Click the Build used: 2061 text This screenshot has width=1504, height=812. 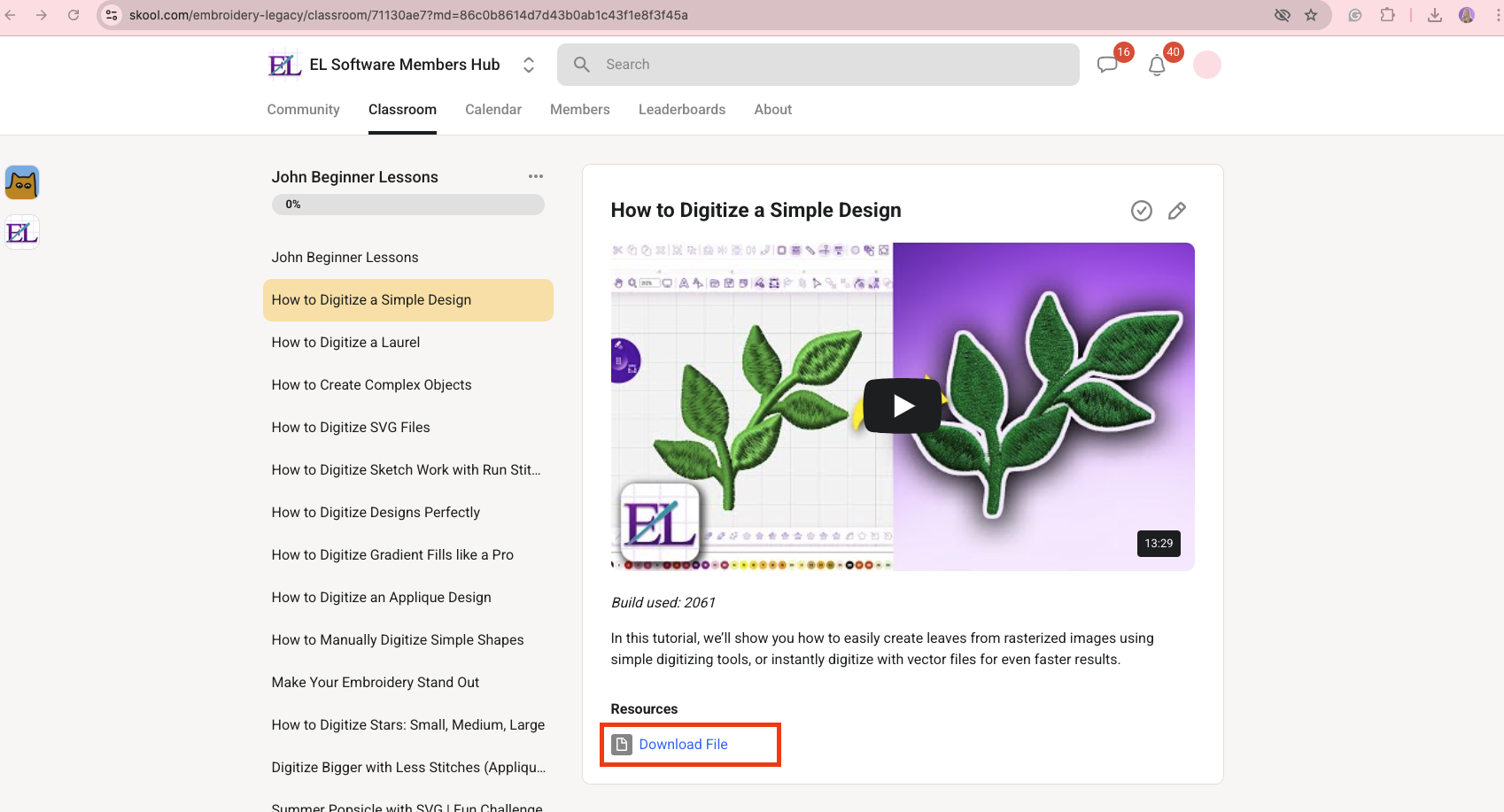(663, 603)
